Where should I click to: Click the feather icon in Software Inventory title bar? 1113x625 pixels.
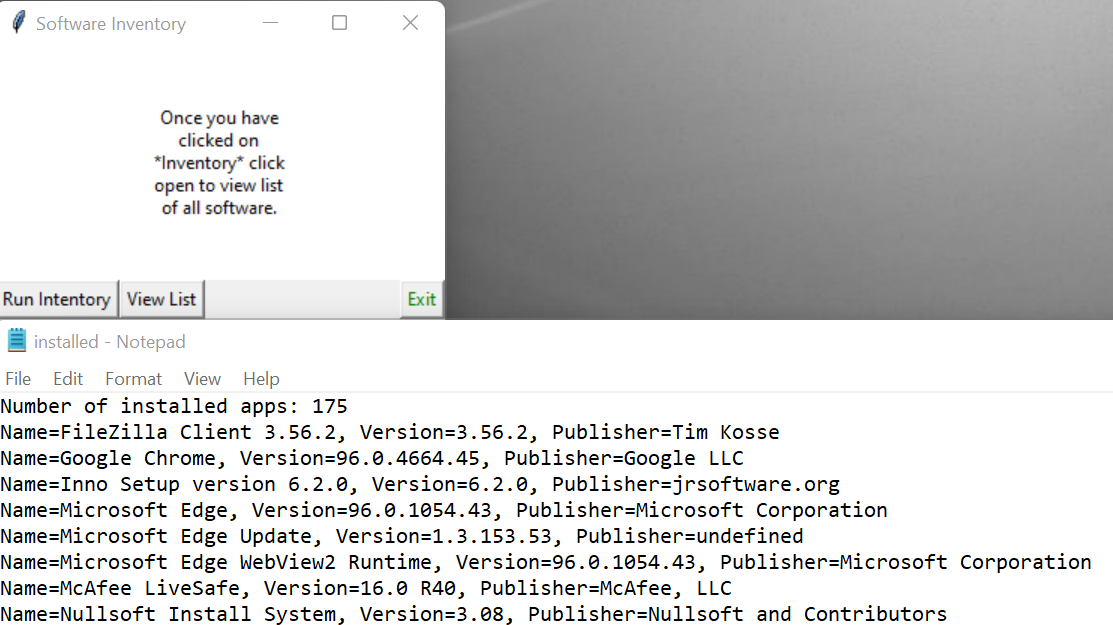[x=18, y=23]
